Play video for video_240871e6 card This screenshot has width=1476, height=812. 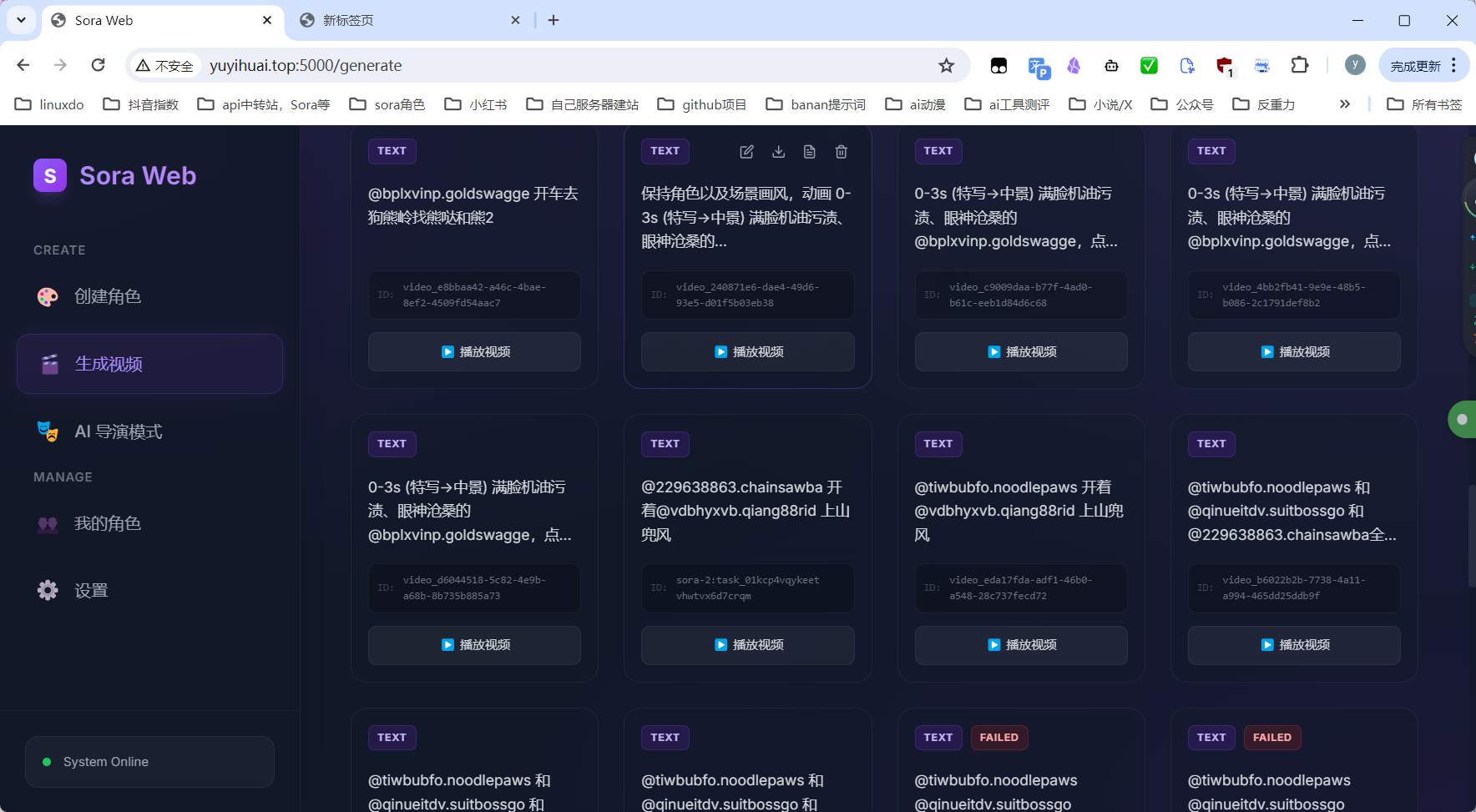[747, 351]
